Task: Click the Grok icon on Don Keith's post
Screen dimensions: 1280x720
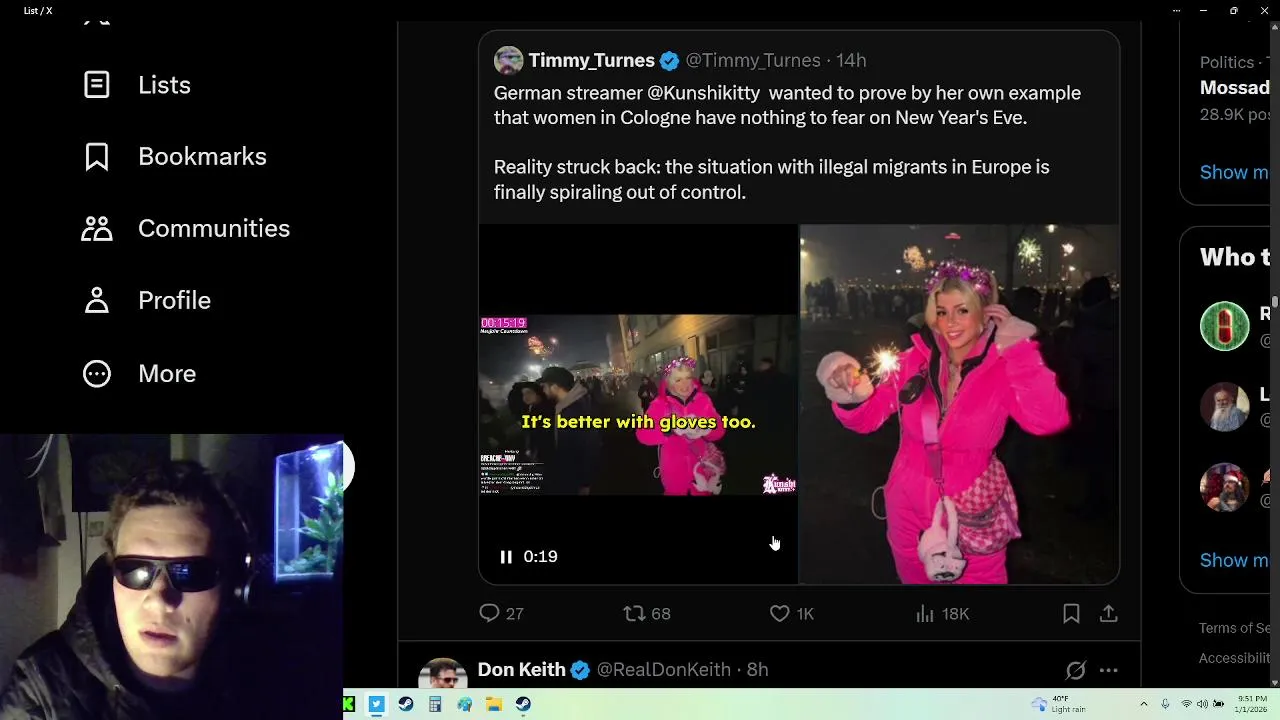Action: click(x=1075, y=670)
